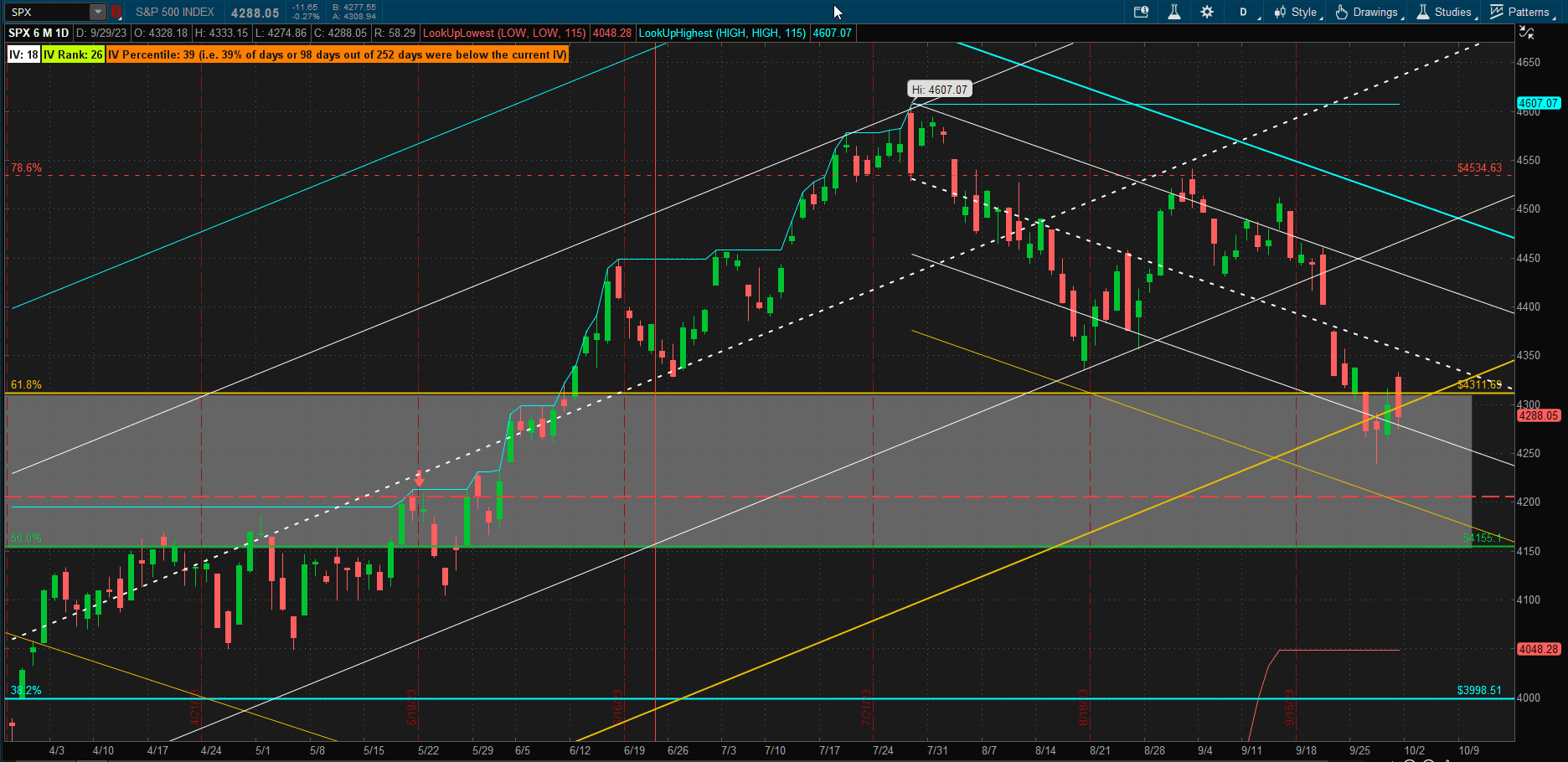Click the Edit Studies flask icon
Screen dimensions: 1568x762
coord(1174,12)
